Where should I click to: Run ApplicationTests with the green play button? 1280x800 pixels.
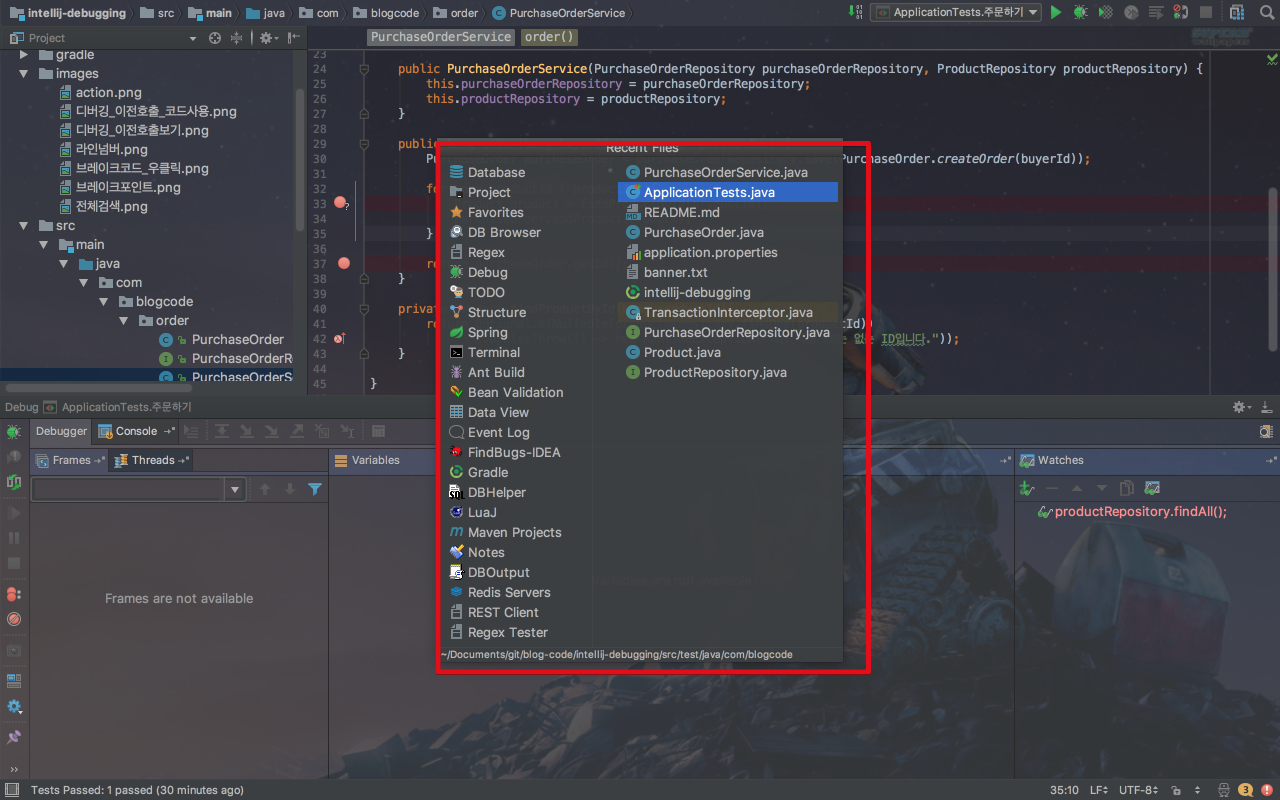point(1056,12)
